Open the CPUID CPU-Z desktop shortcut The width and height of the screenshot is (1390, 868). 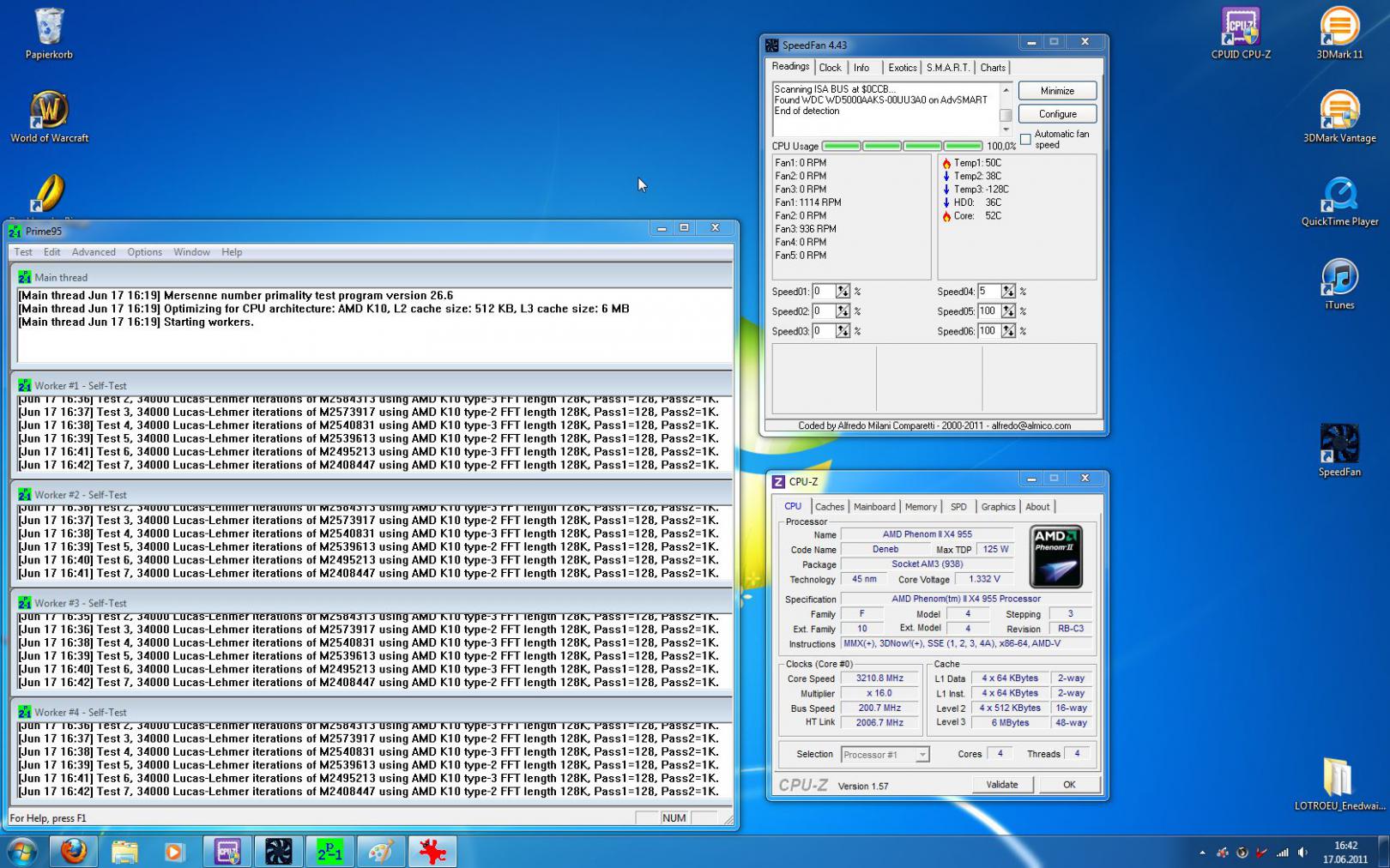tap(1241, 33)
